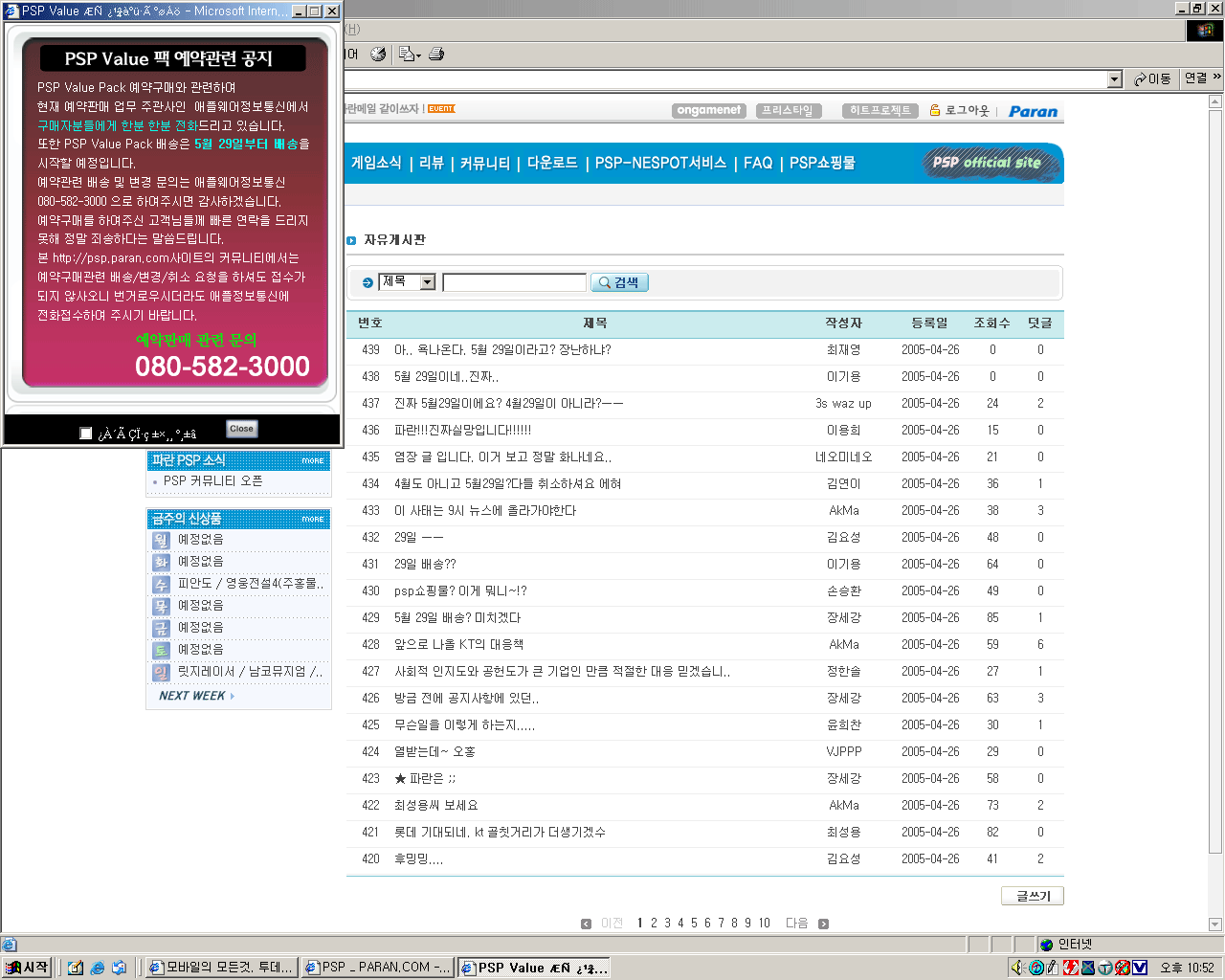The width and height of the screenshot is (1225, 980).
Task: Click the 월 (Monday) release day icon
Action: (161, 541)
